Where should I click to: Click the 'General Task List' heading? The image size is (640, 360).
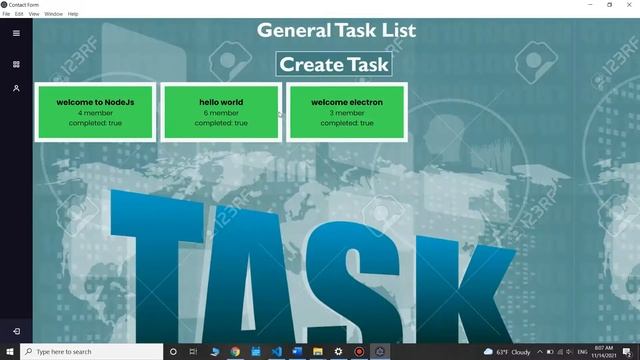coord(336,30)
